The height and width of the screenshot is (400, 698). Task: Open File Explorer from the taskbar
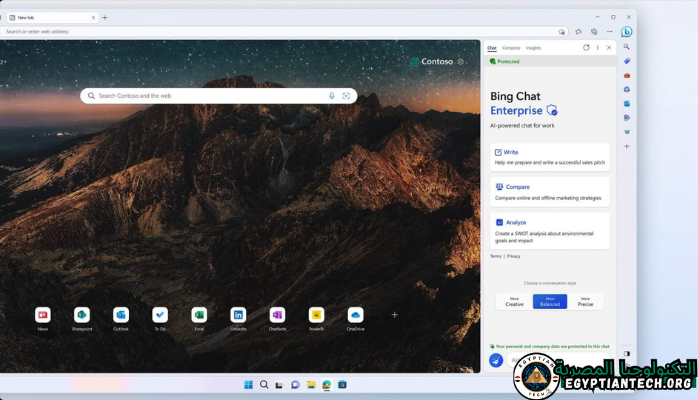(x=311, y=384)
